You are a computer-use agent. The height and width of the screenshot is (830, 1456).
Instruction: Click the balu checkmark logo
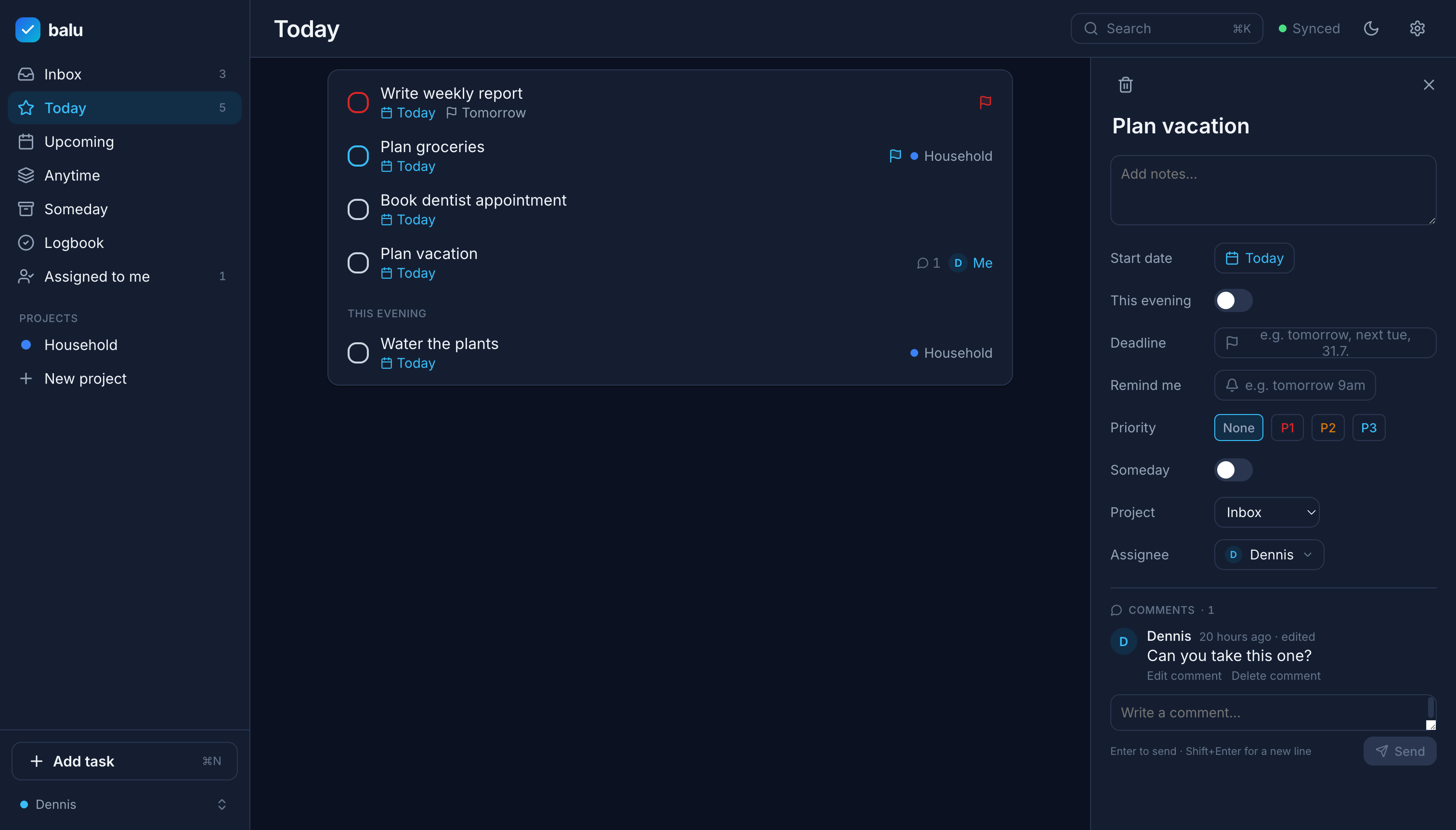pos(27,30)
